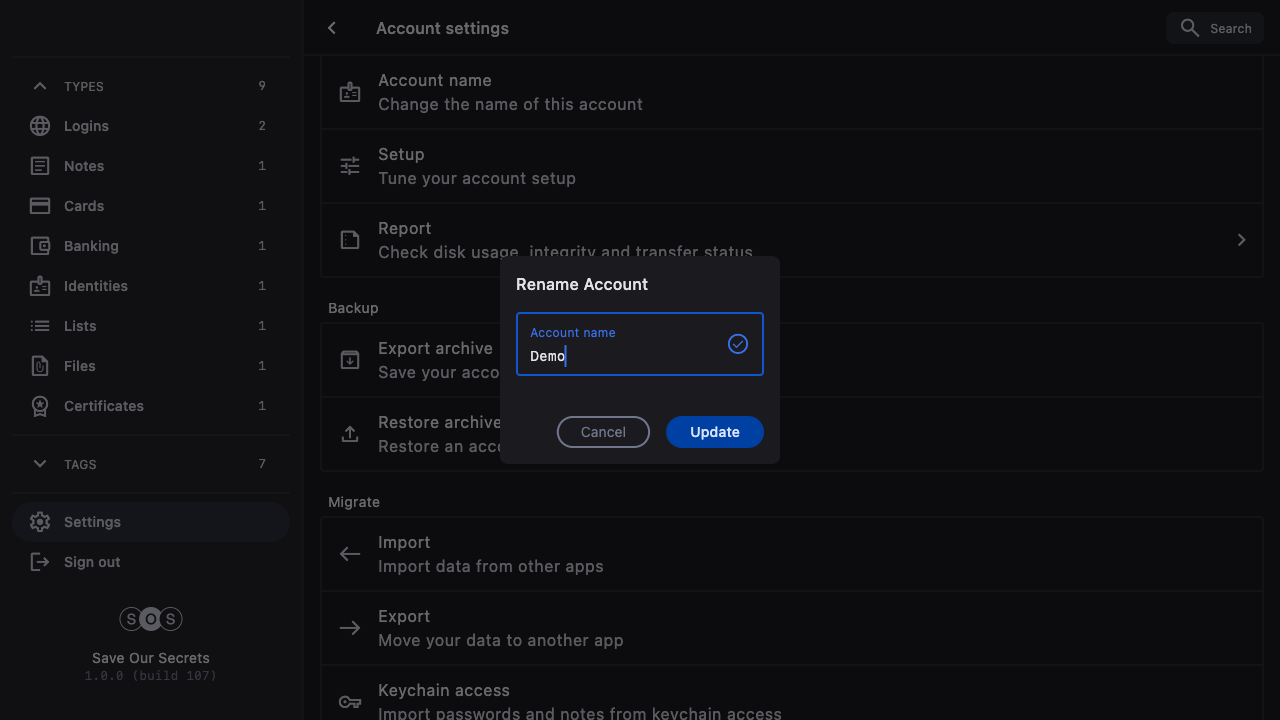
Task: Open the Report chevron arrow
Action: (1241, 240)
